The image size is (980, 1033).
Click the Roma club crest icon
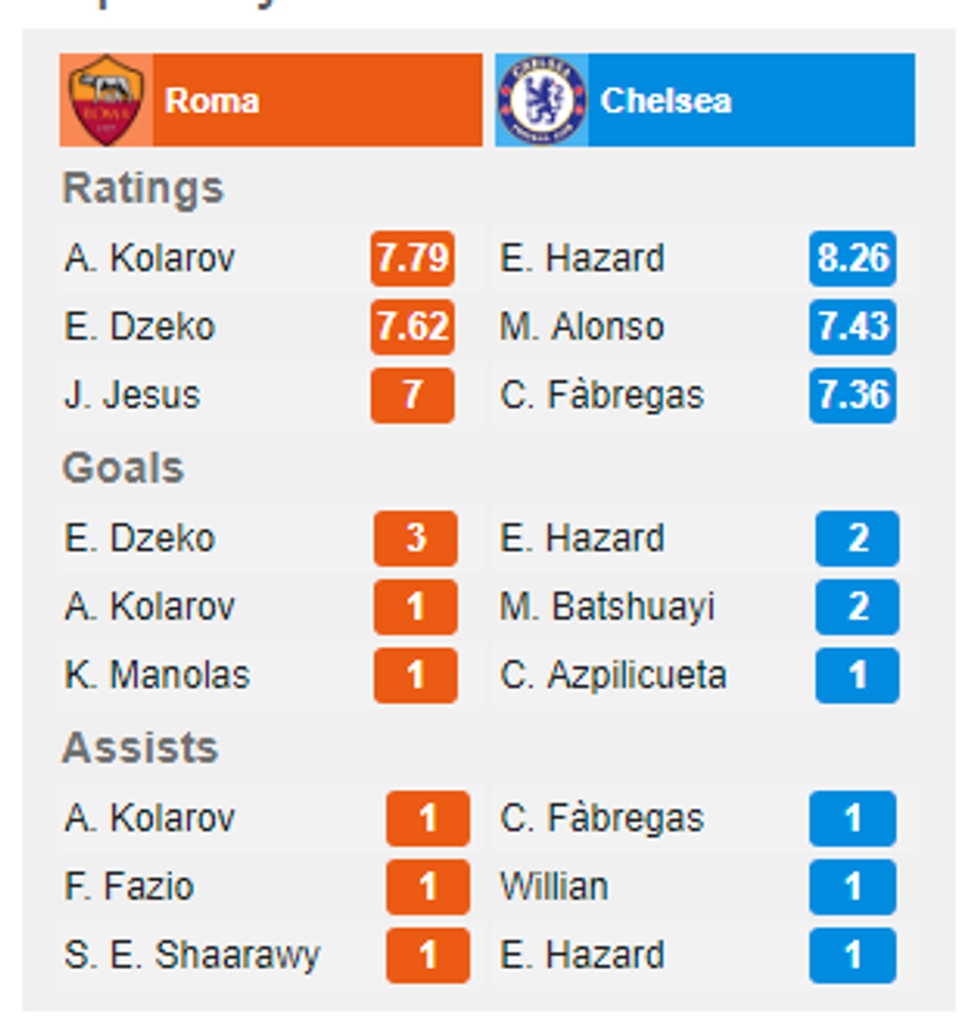[x=106, y=100]
